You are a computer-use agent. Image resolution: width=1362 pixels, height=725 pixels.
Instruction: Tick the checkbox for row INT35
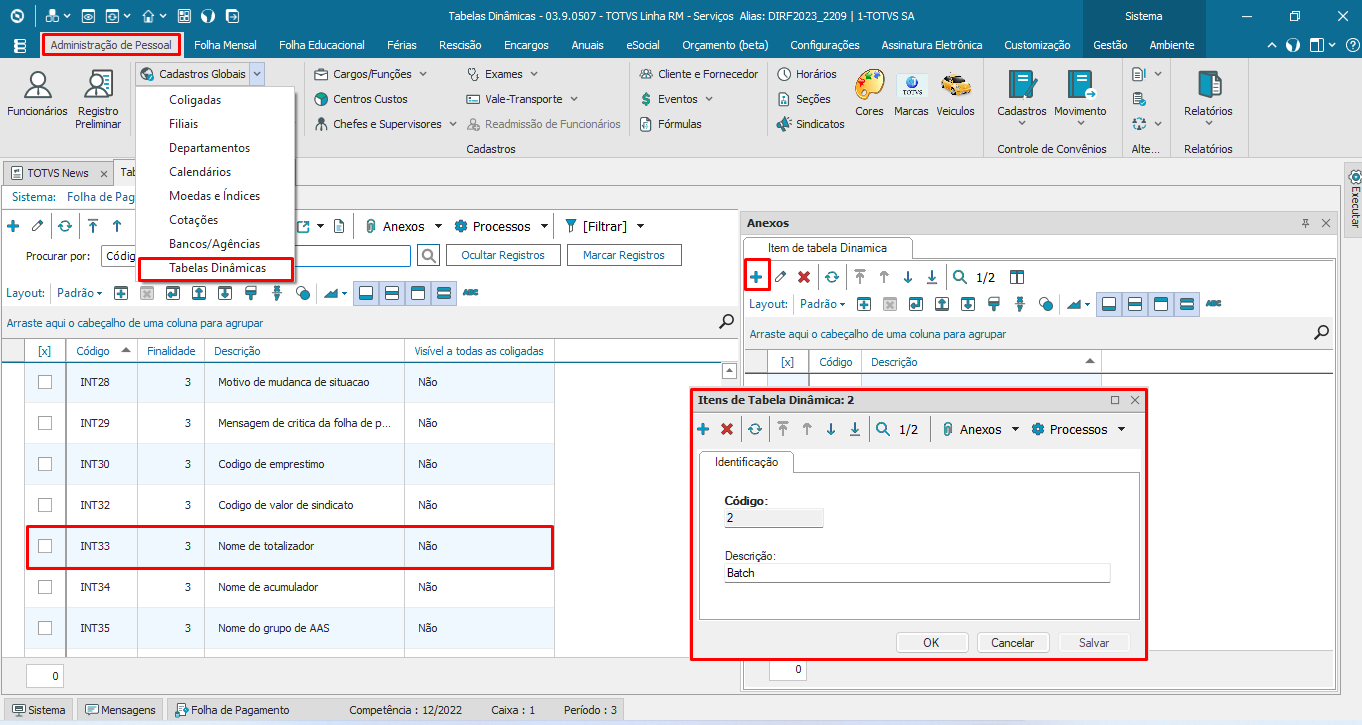[45, 628]
